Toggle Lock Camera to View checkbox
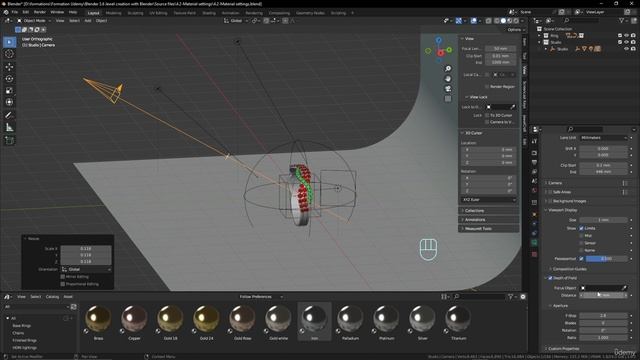The image size is (640, 360). tap(487, 122)
